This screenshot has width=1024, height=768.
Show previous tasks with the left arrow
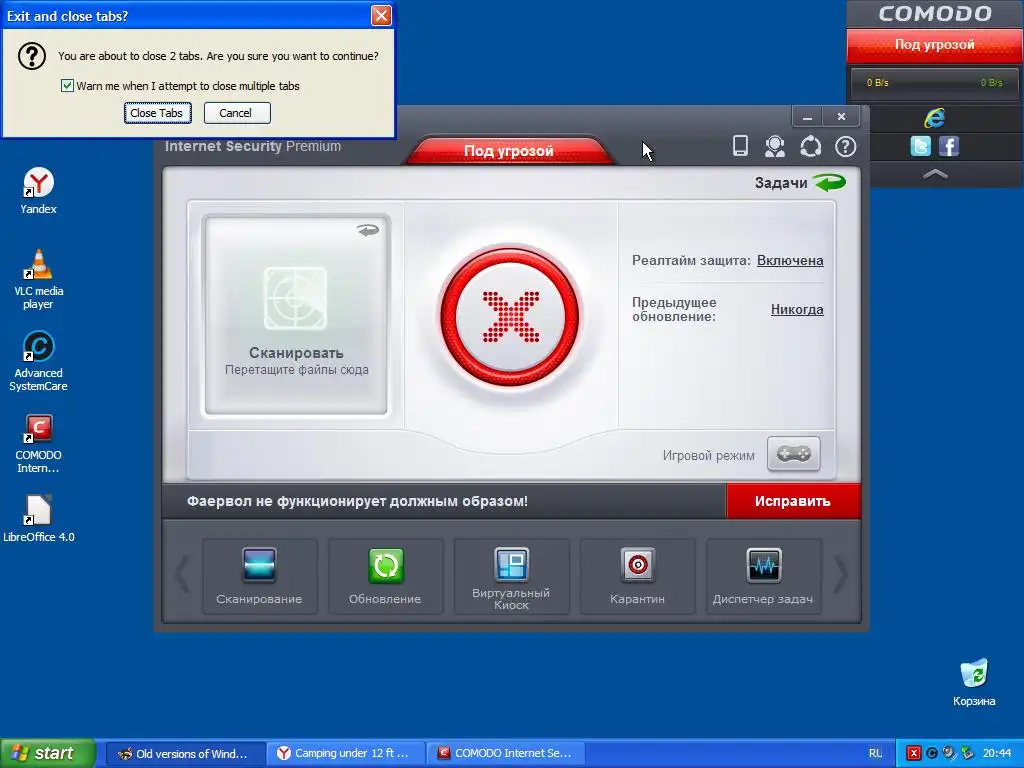coord(182,574)
